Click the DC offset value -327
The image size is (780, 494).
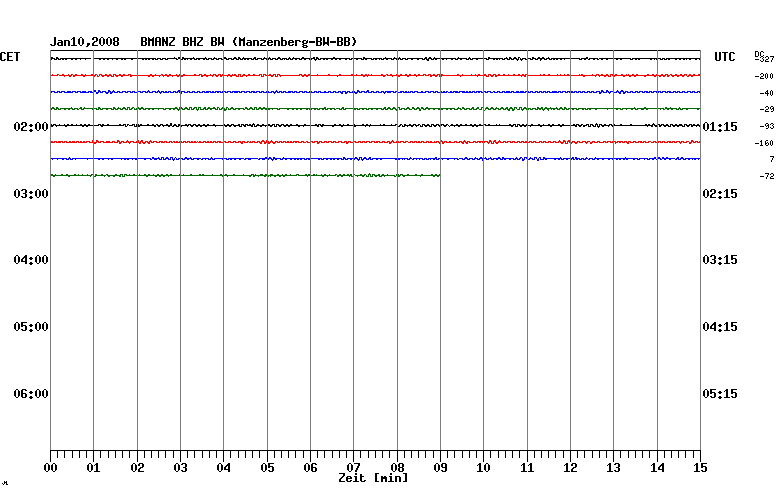765,59
